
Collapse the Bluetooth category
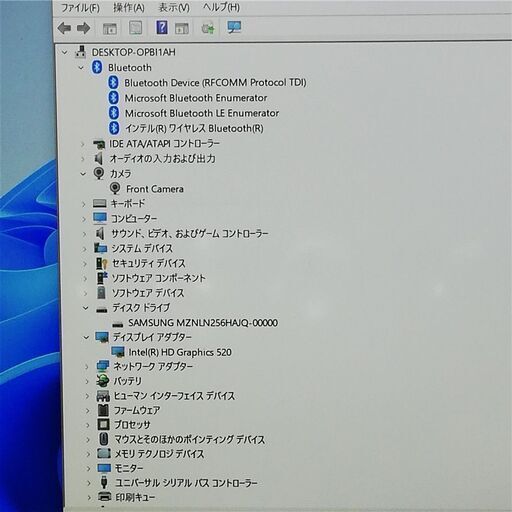point(81,68)
